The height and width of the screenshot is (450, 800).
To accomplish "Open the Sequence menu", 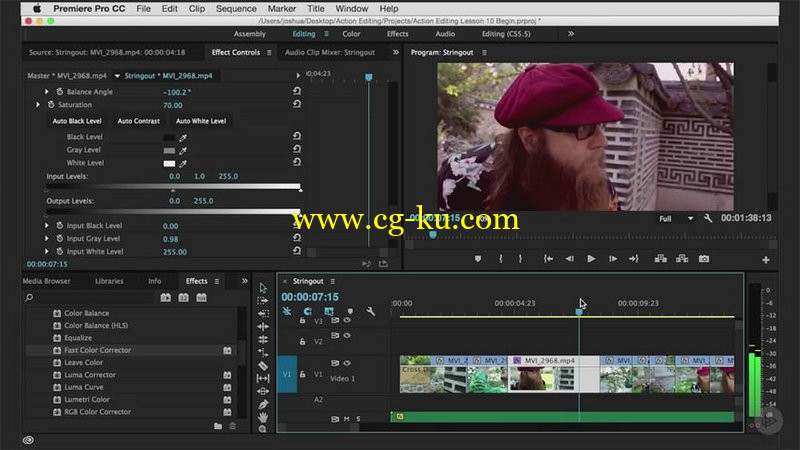I will click(236, 9).
